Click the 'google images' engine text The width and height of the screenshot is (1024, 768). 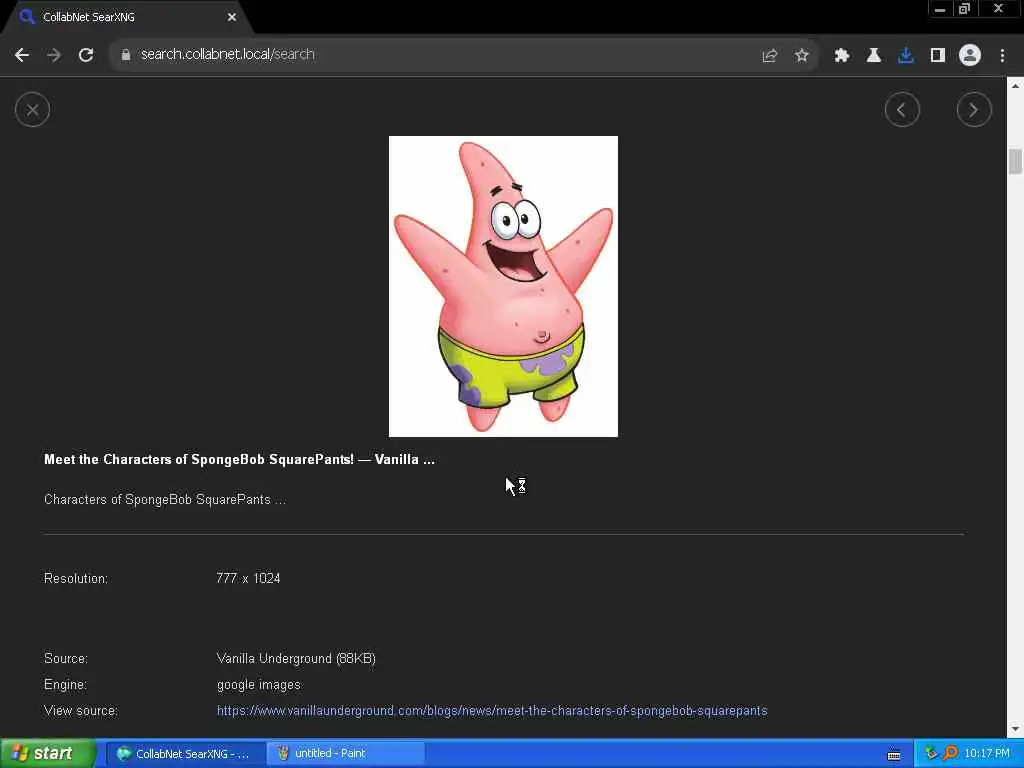pos(259,685)
